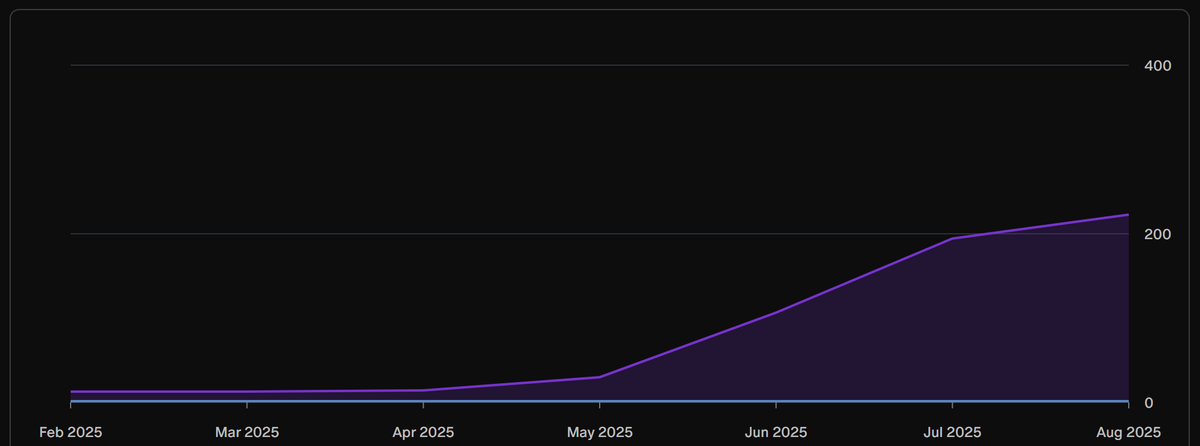Click the 0 y-axis value

(x=1149, y=403)
